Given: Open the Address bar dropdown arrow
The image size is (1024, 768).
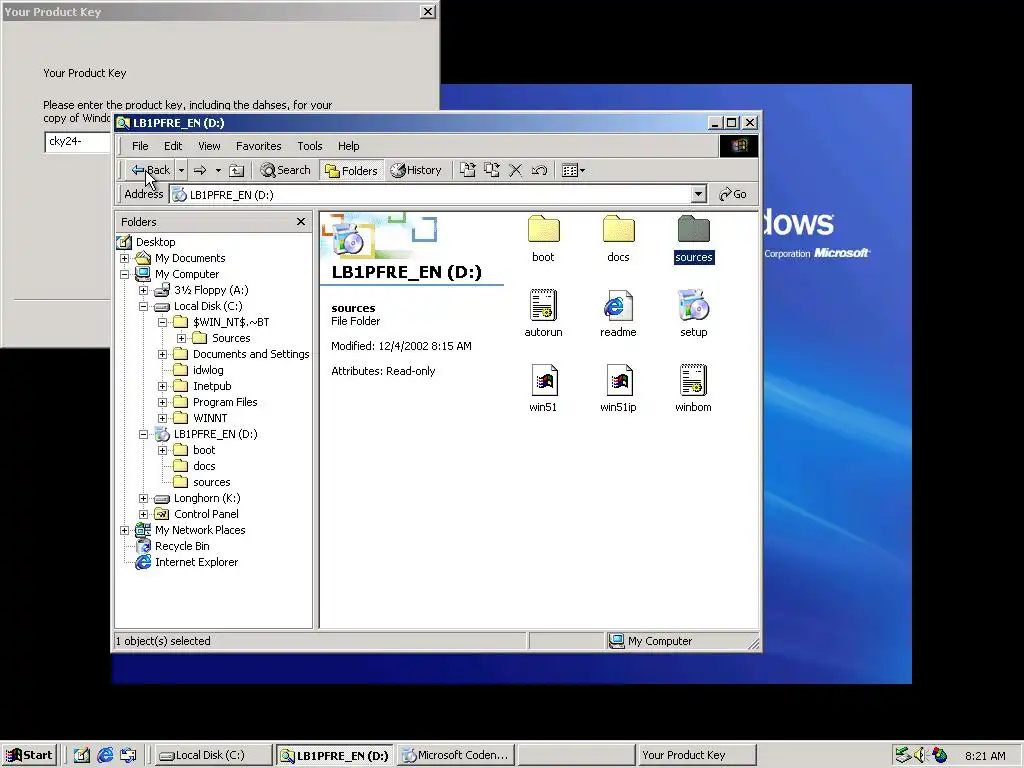Looking at the screenshot, I should (x=698, y=195).
